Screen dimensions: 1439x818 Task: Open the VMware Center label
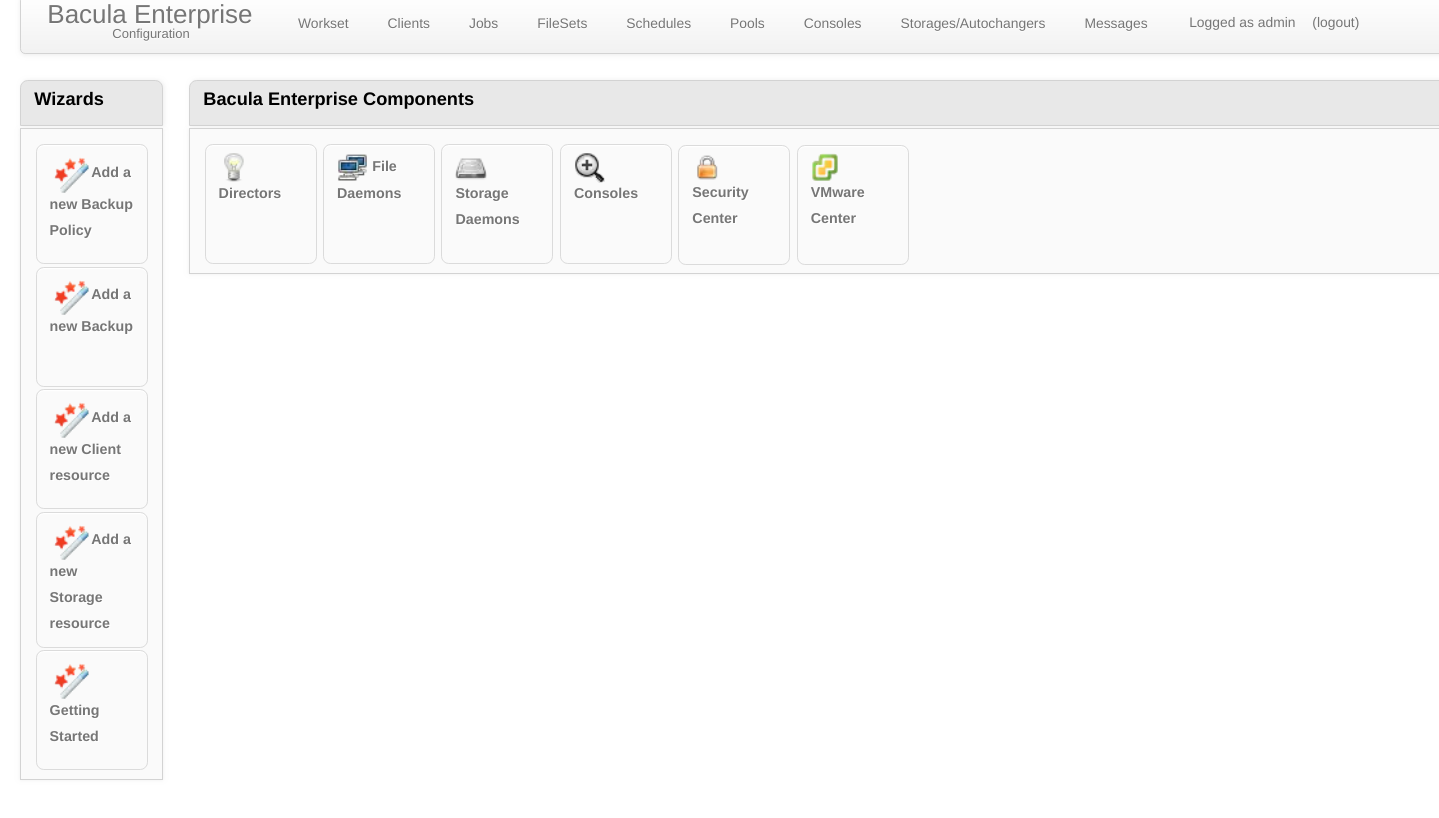click(x=838, y=205)
